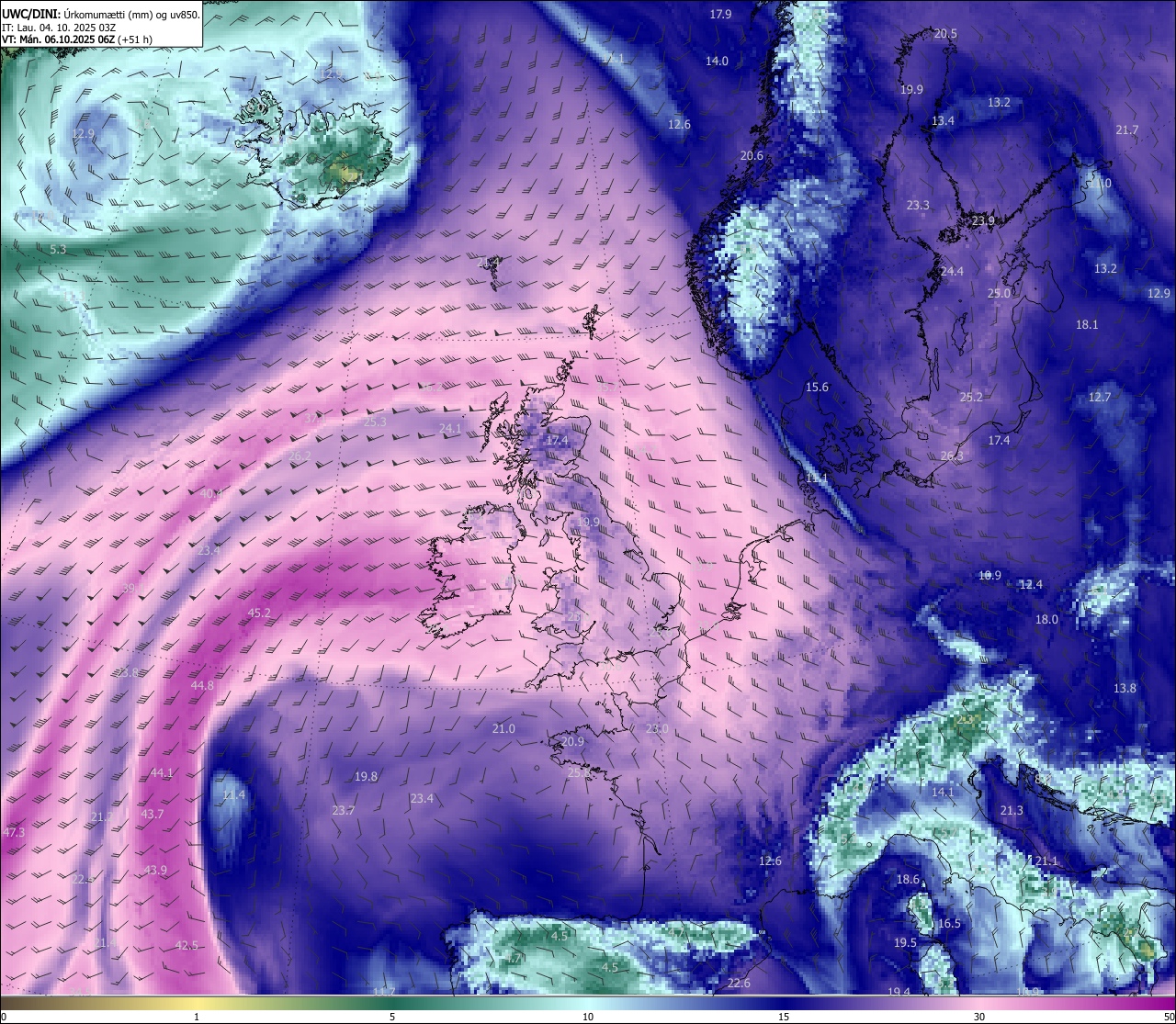Click the 24.4 value label
The height and width of the screenshot is (1024, 1176).
(953, 272)
